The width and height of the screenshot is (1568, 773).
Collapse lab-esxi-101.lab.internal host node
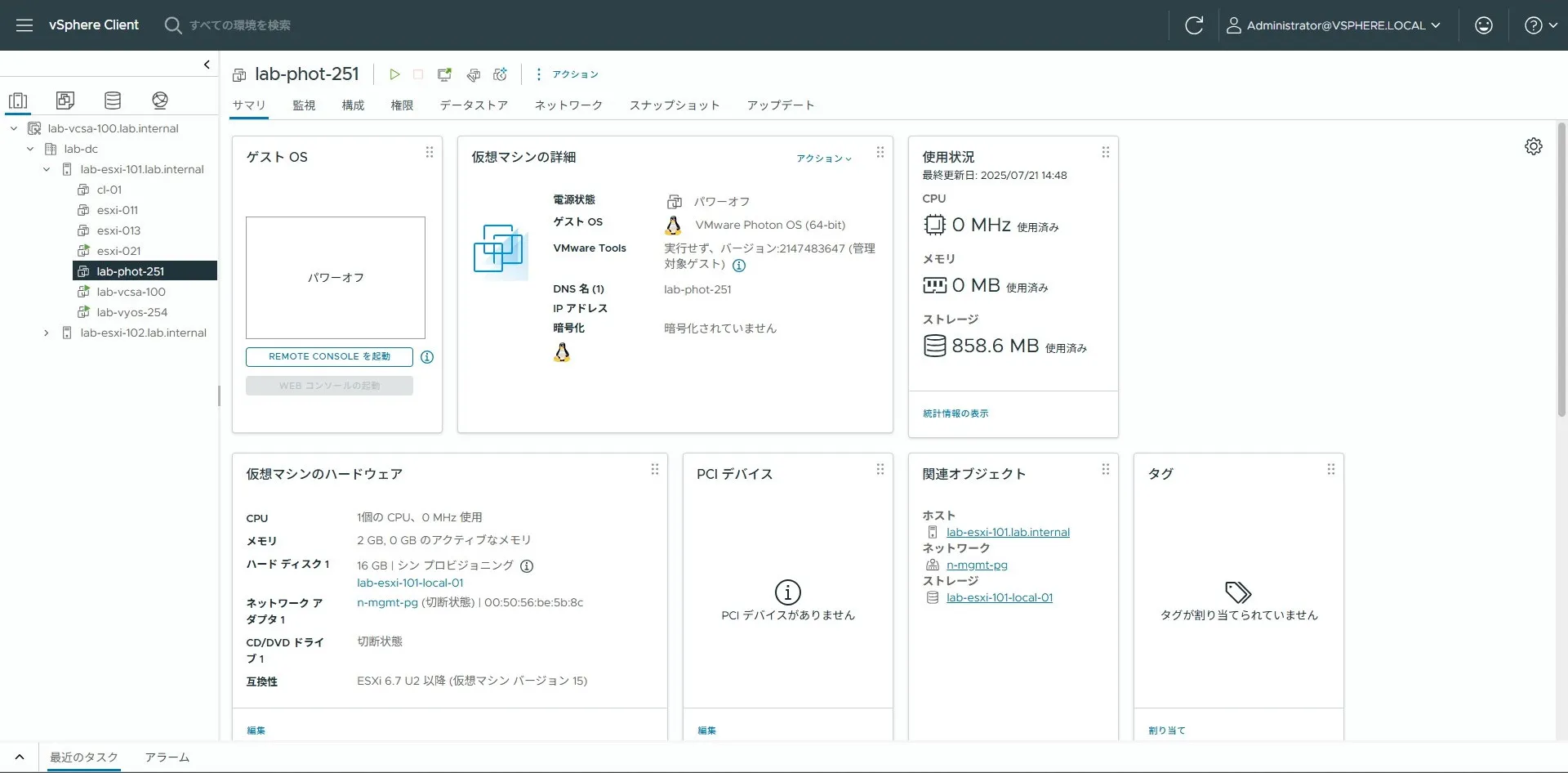pyautogui.click(x=47, y=169)
